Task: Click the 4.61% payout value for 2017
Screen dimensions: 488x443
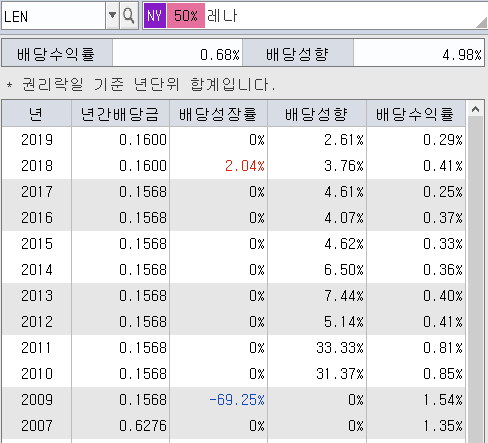Action: 344,192
